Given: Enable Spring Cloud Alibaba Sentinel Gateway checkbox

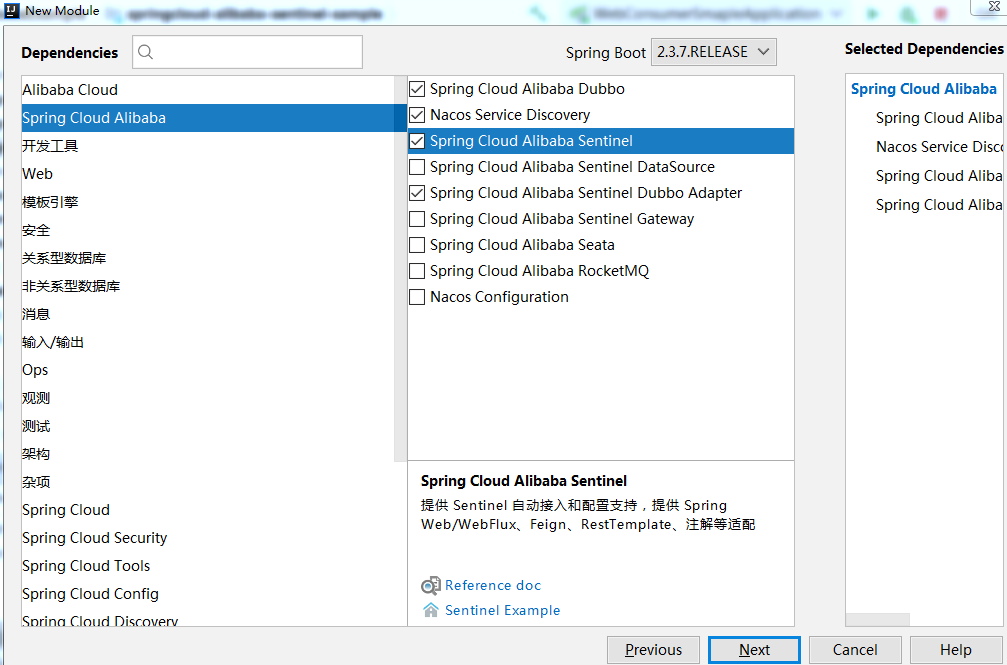Looking at the screenshot, I should click(x=417, y=219).
